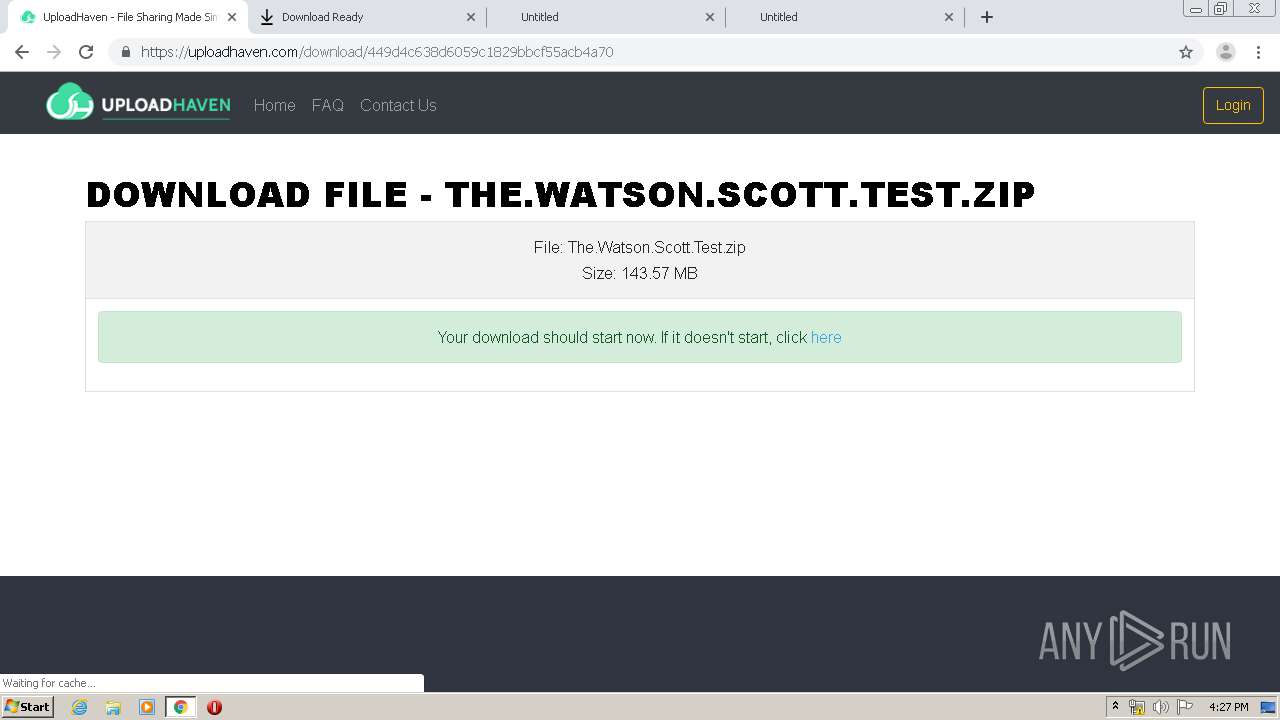This screenshot has width=1280, height=720.
Task: Click the padlock site security icon
Action: 125,52
